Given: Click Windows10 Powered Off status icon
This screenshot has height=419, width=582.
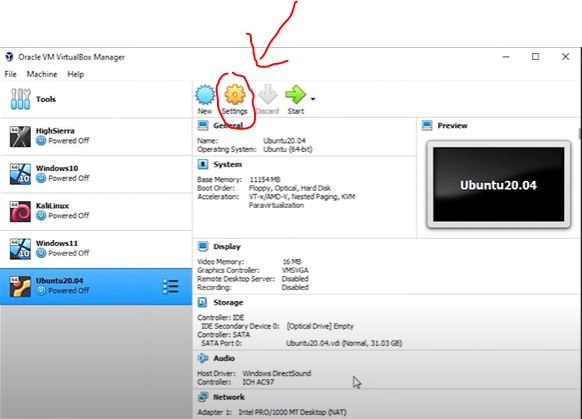Looking at the screenshot, I should (41, 178).
